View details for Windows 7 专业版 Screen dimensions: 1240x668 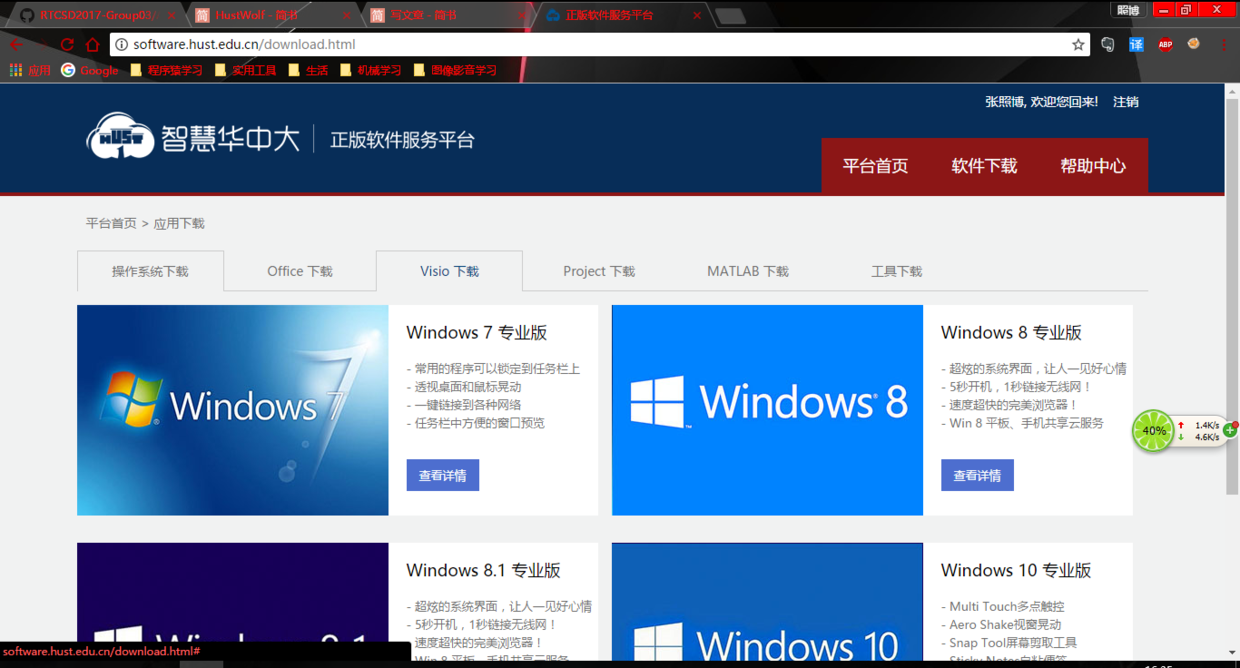443,476
